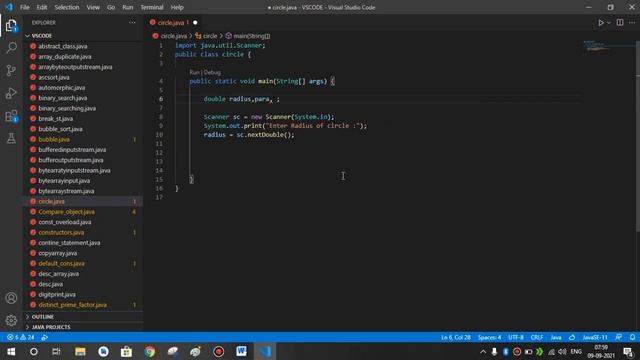The height and width of the screenshot is (360, 640).
Task: Open Explorer views ellipsis menu
Action: (x=132, y=23)
